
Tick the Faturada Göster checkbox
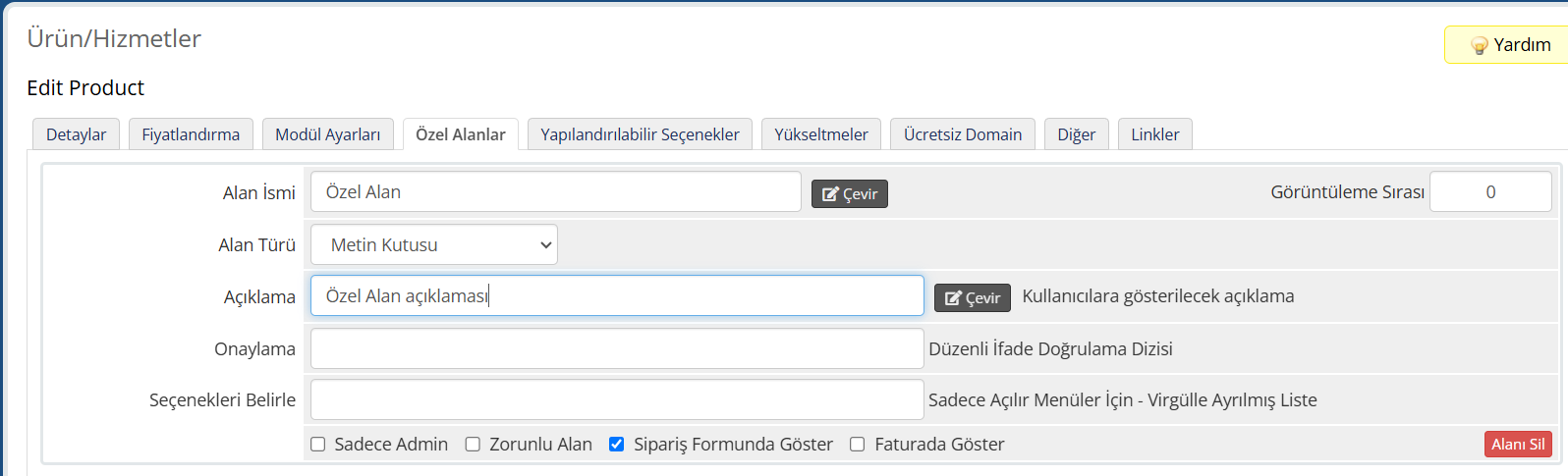tap(858, 445)
